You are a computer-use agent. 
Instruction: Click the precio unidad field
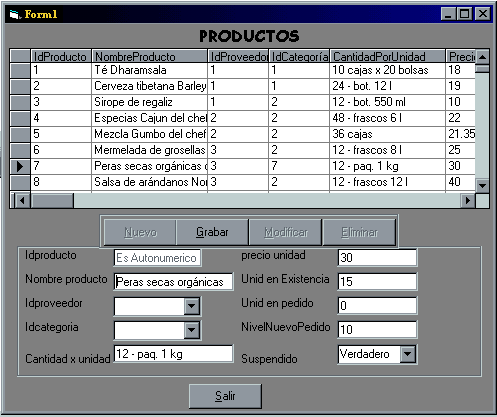[377, 258]
